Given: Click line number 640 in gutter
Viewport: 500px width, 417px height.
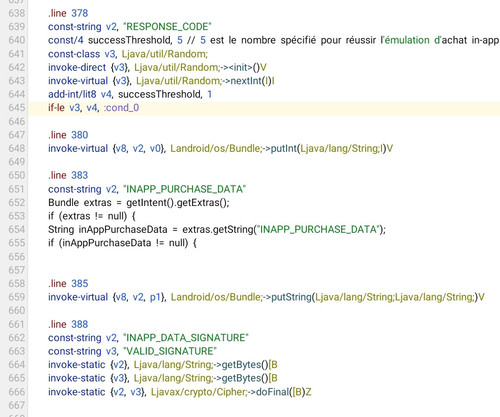Looking at the screenshot, I should [17, 40].
